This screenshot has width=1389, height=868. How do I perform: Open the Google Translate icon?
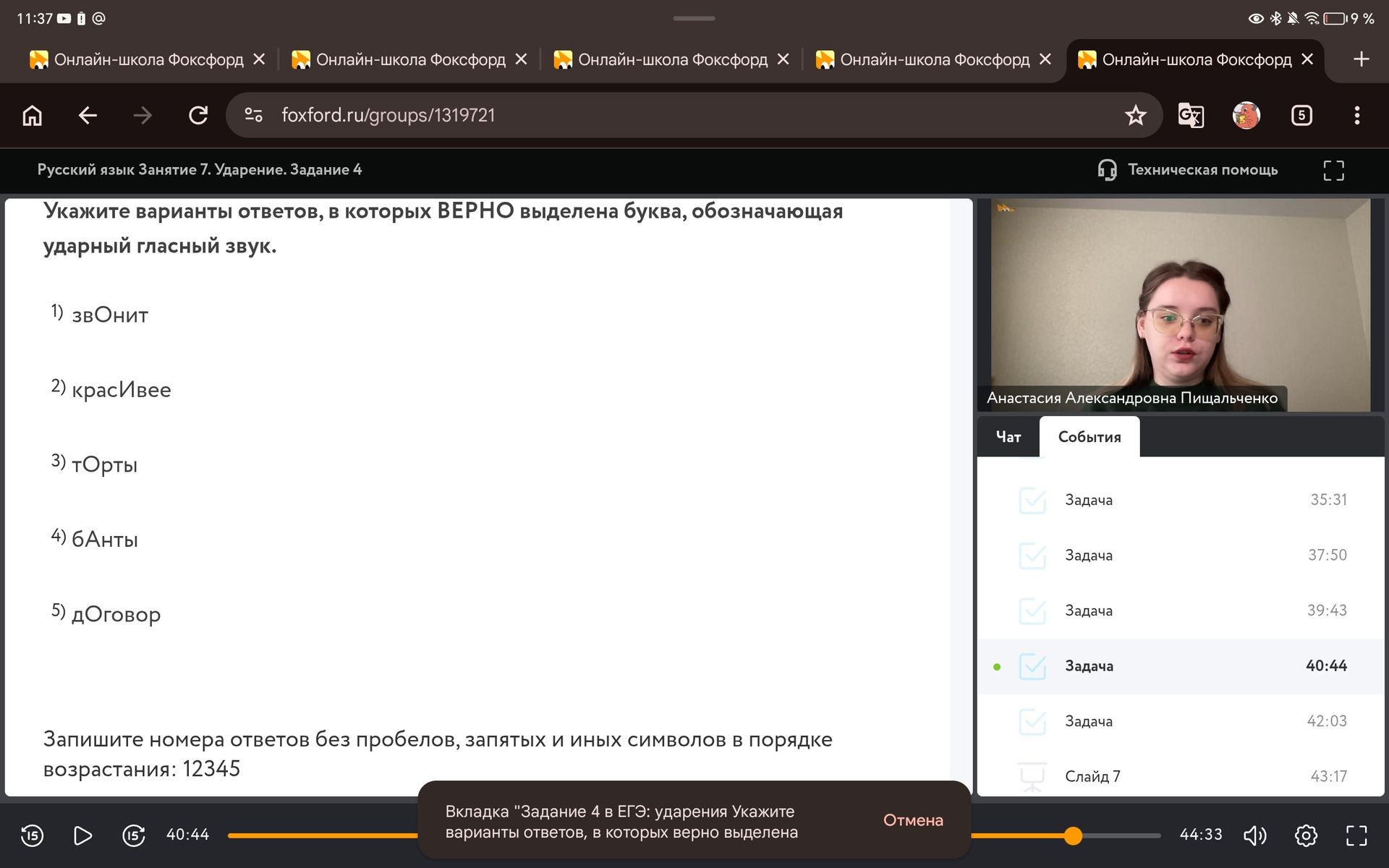click(x=1191, y=115)
